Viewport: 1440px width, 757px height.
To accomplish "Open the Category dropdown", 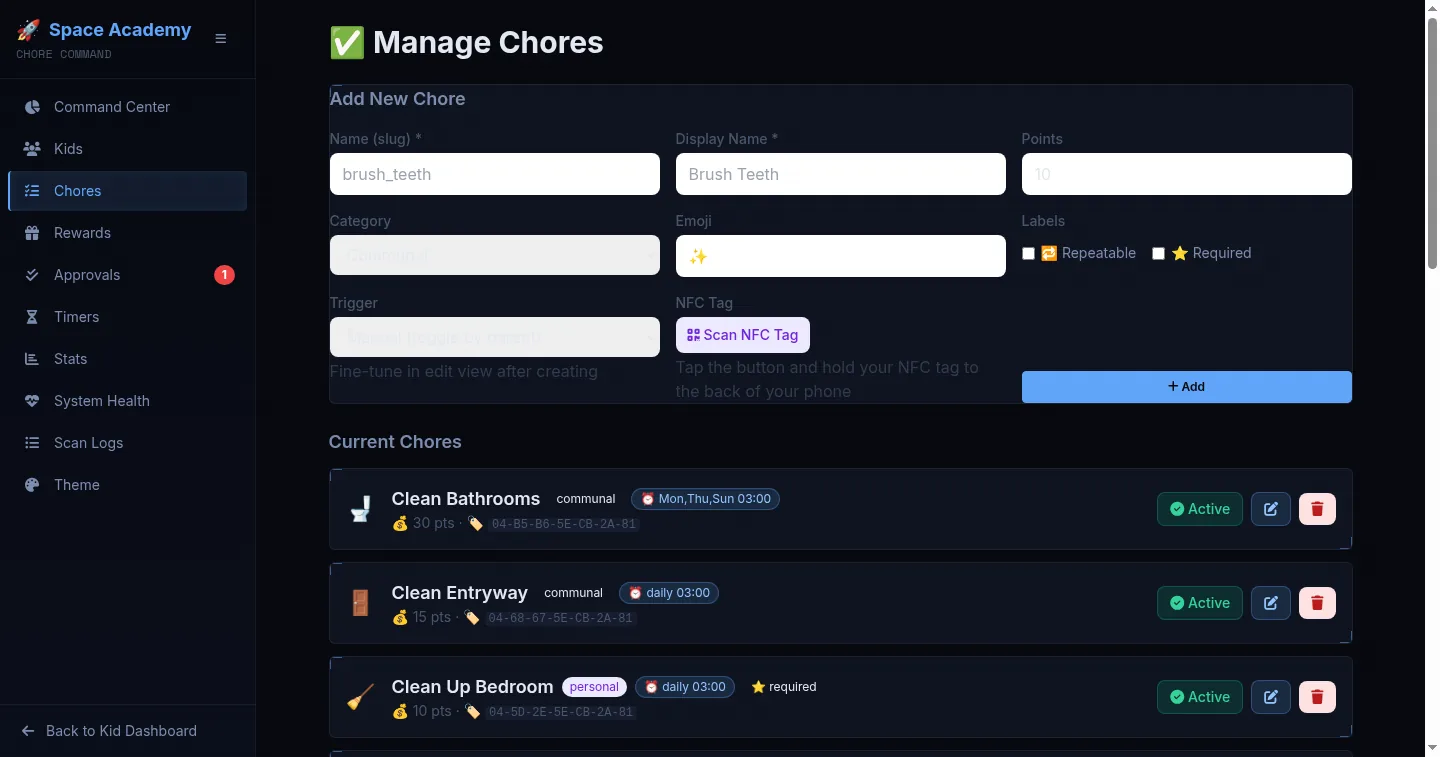I will pyautogui.click(x=495, y=255).
